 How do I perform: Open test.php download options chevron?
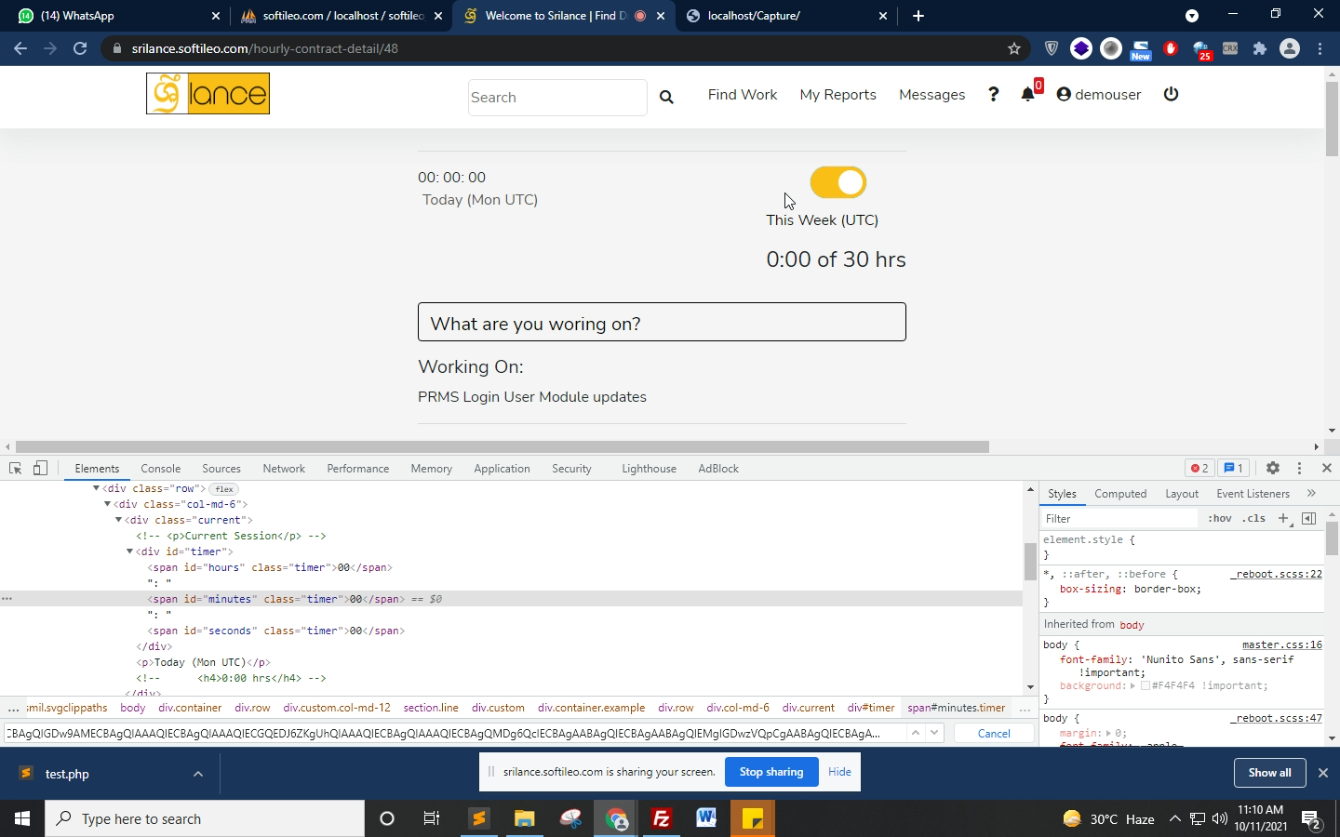point(198,773)
